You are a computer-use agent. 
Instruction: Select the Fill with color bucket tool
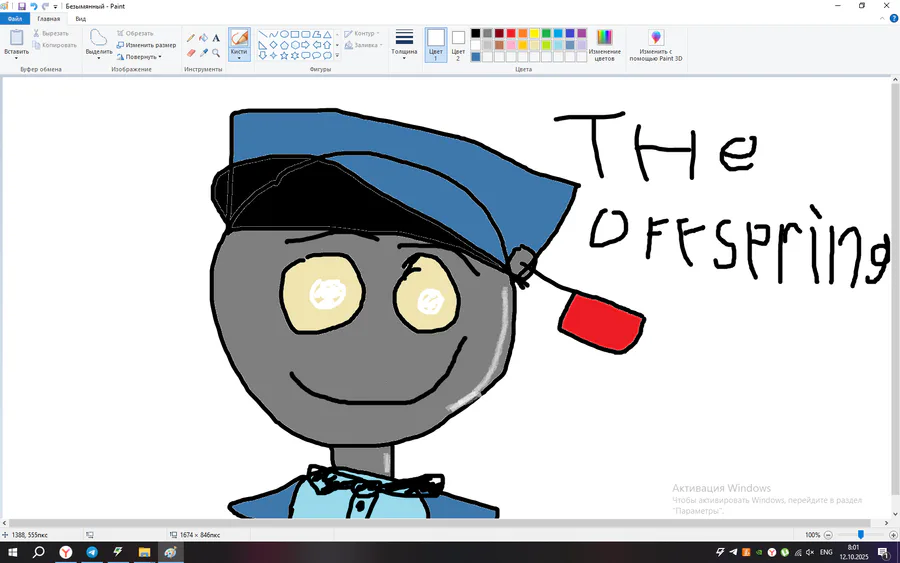203,38
